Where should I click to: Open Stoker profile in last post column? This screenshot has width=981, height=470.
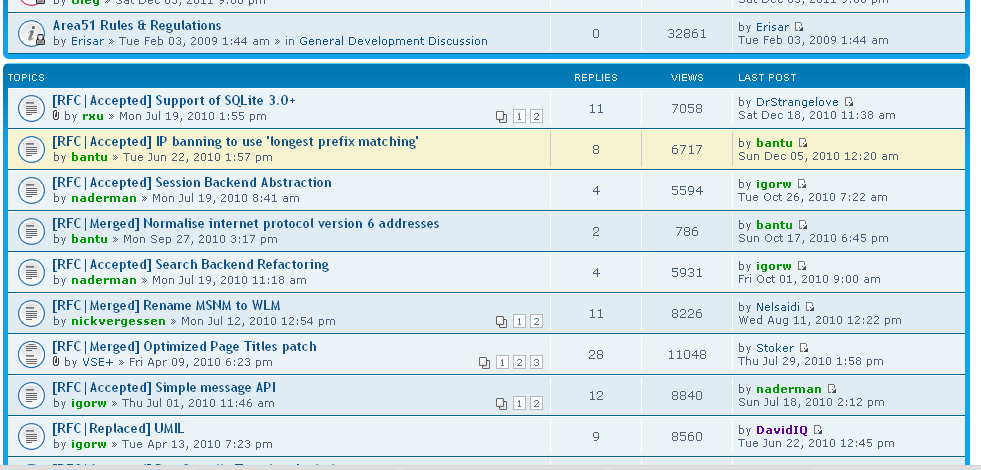[x=775, y=348]
